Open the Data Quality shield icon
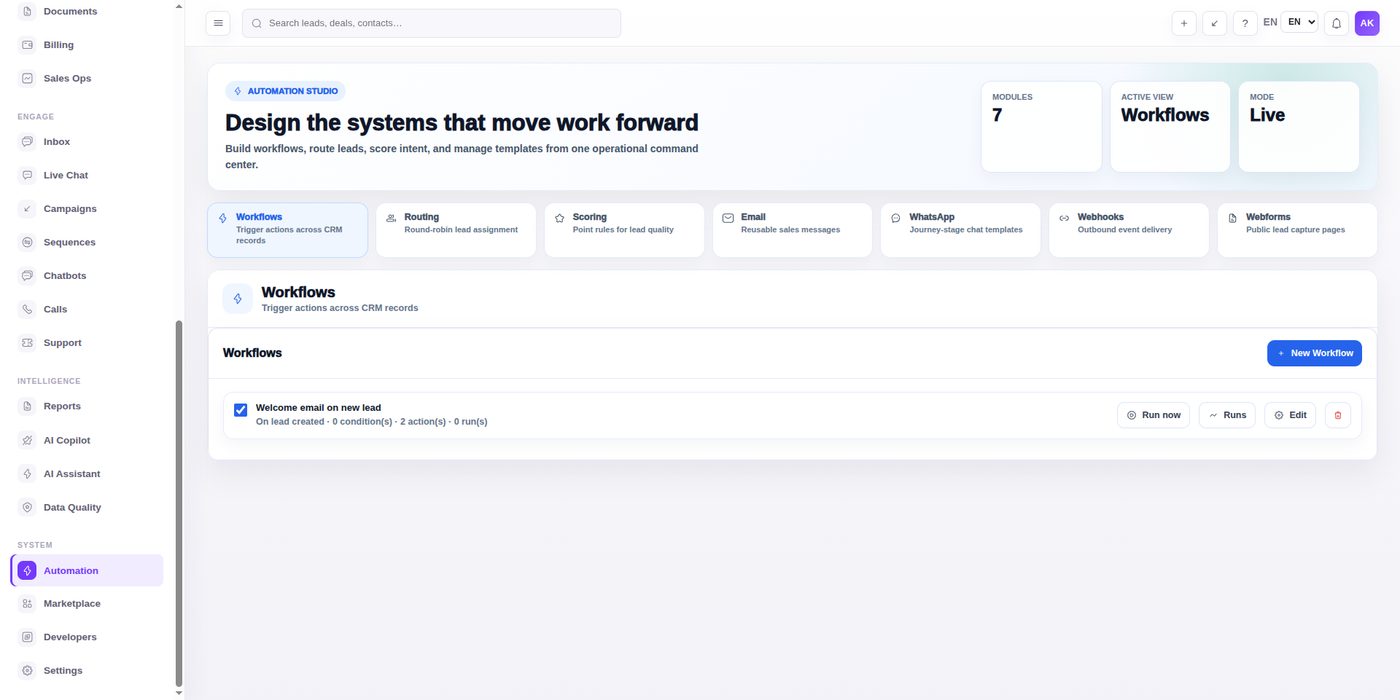The image size is (1400, 700). tap(27, 507)
